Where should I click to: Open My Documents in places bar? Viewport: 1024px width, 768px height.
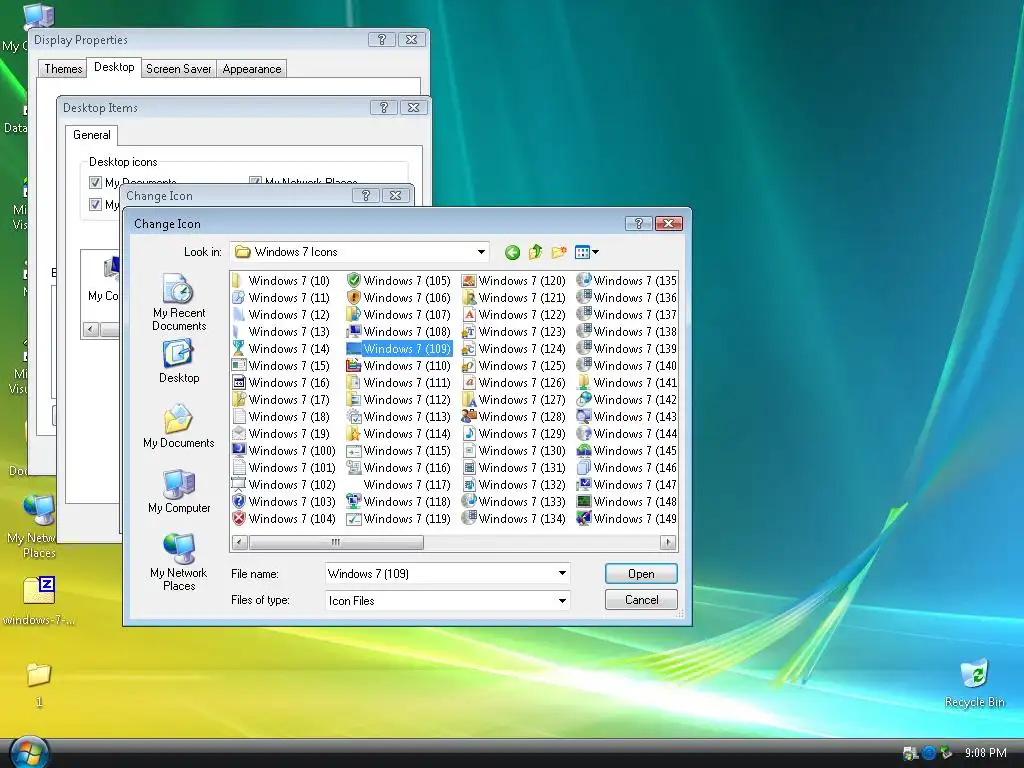(179, 426)
